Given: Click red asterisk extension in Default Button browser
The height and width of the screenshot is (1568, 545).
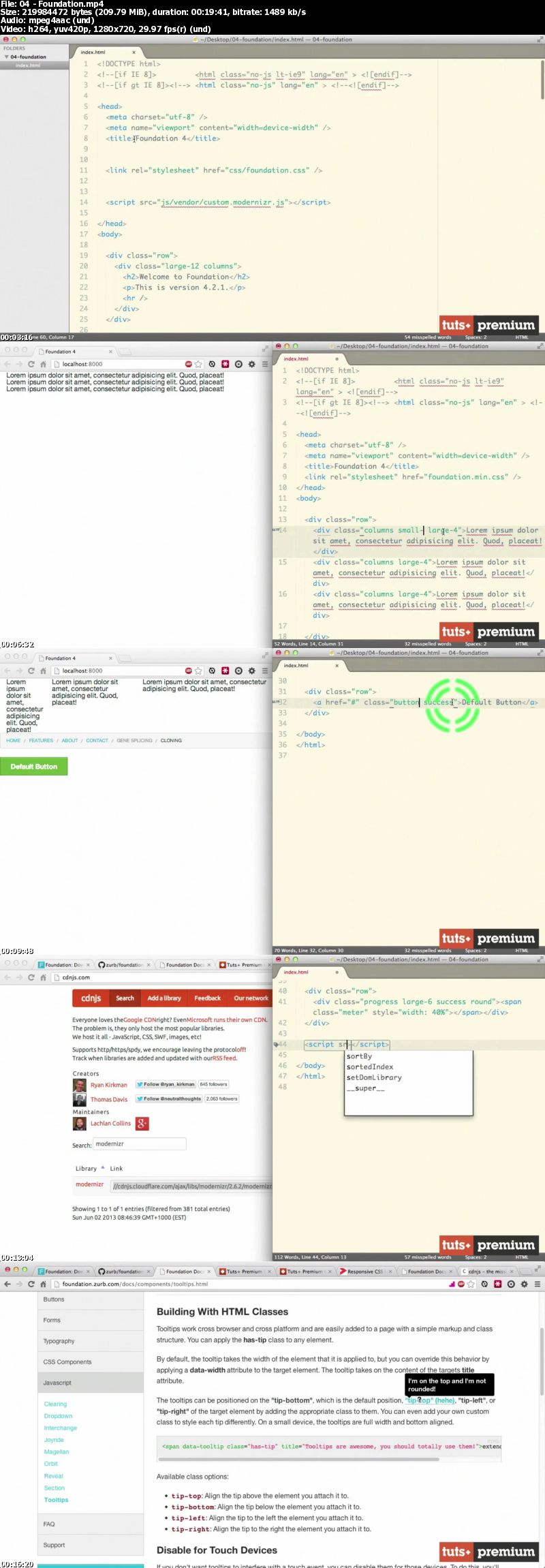Looking at the screenshot, I should tap(225, 671).
